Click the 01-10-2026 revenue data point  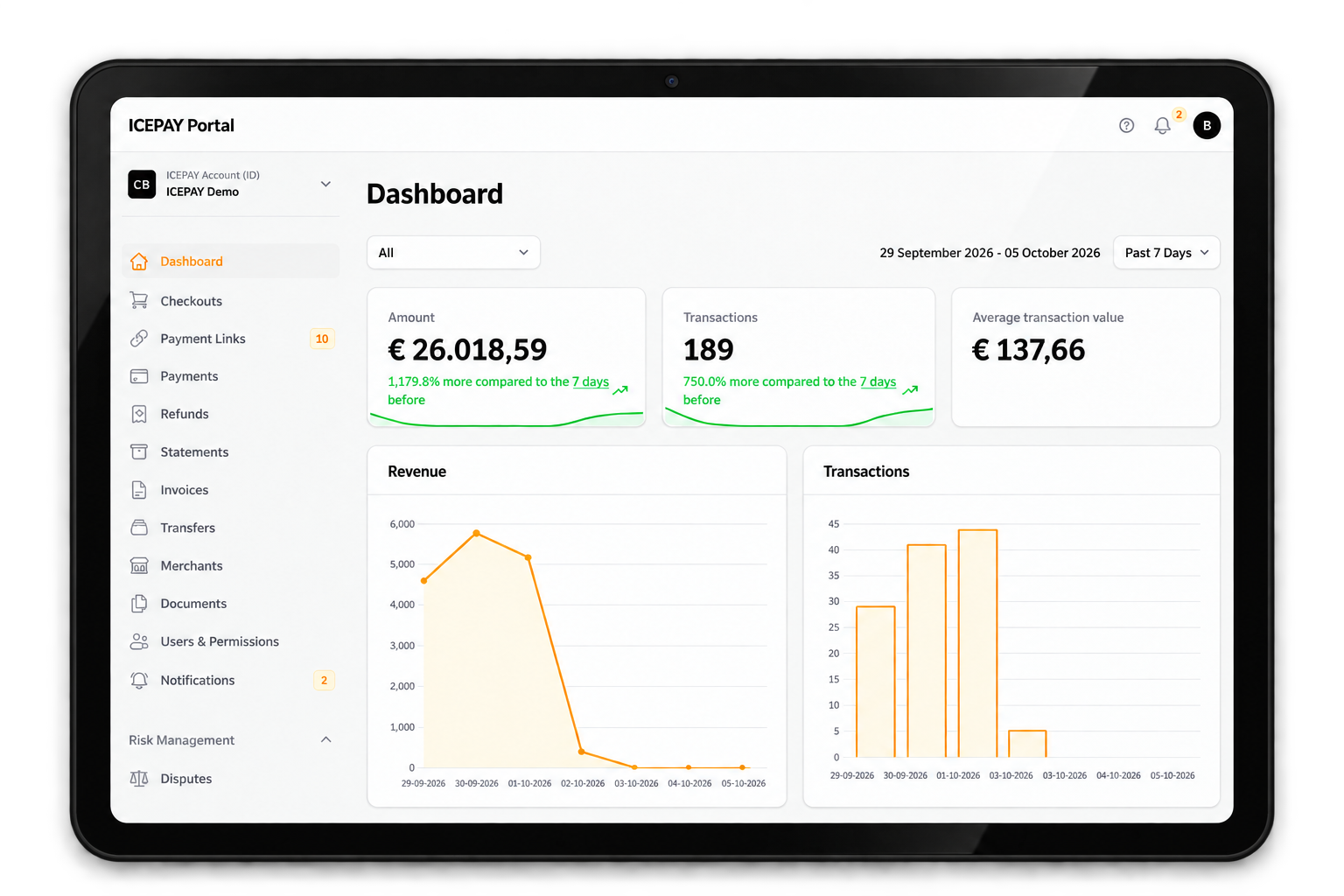tap(528, 557)
